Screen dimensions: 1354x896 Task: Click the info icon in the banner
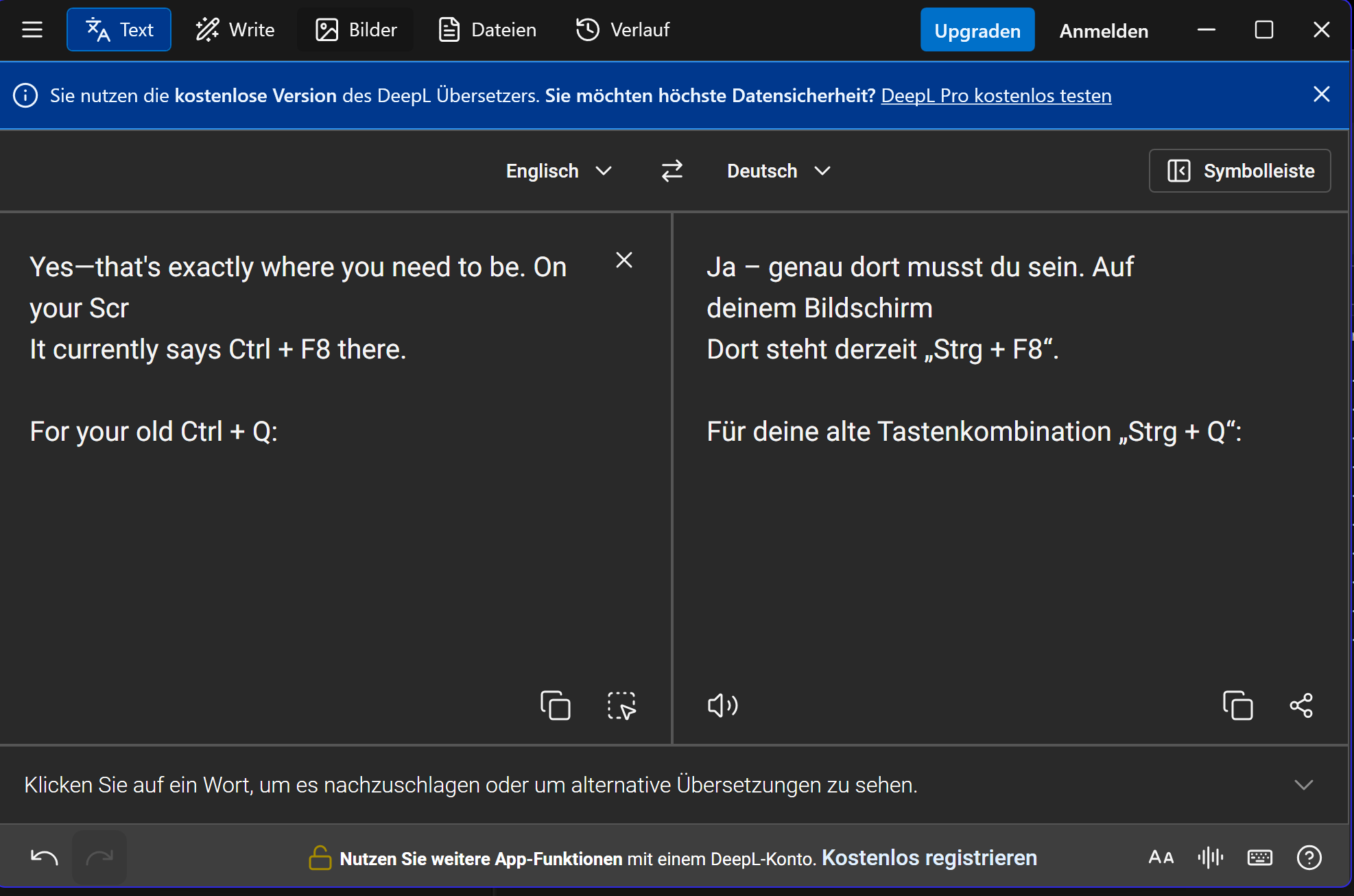pos(25,95)
